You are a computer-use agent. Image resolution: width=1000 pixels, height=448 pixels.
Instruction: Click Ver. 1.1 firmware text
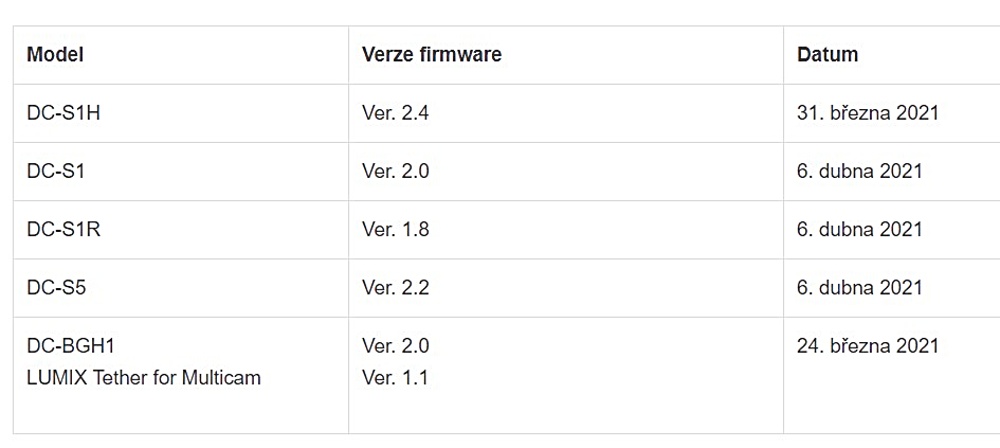tap(395, 378)
